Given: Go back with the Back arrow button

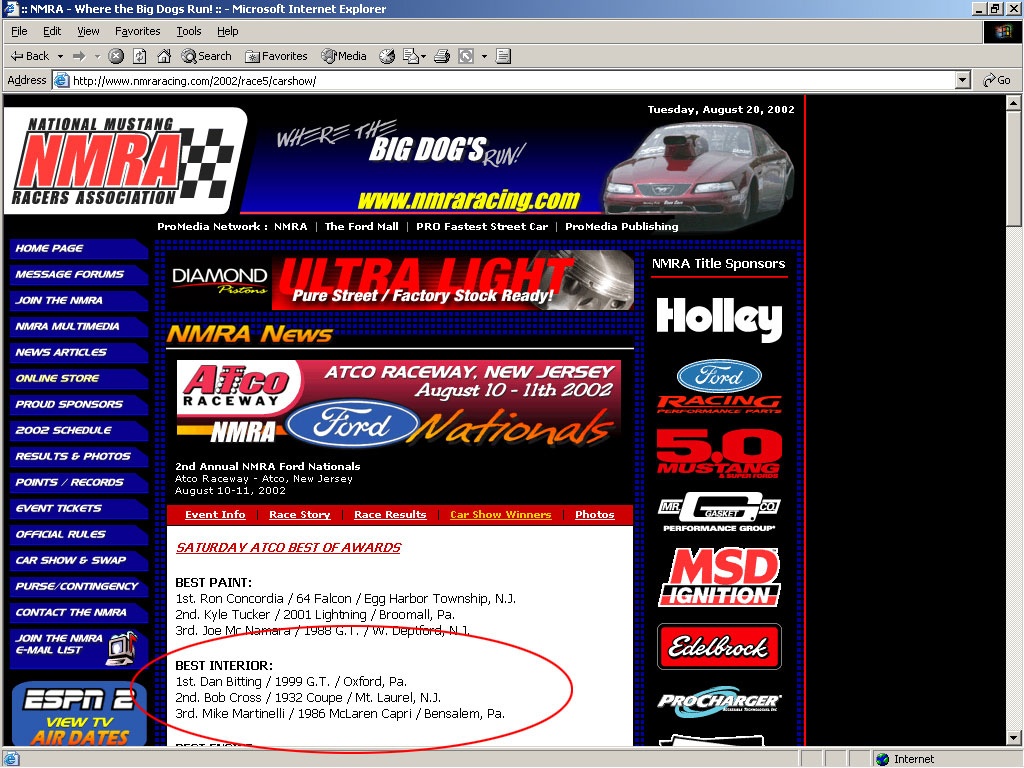Looking at the screenshot, I should click(x=29, y=56).
